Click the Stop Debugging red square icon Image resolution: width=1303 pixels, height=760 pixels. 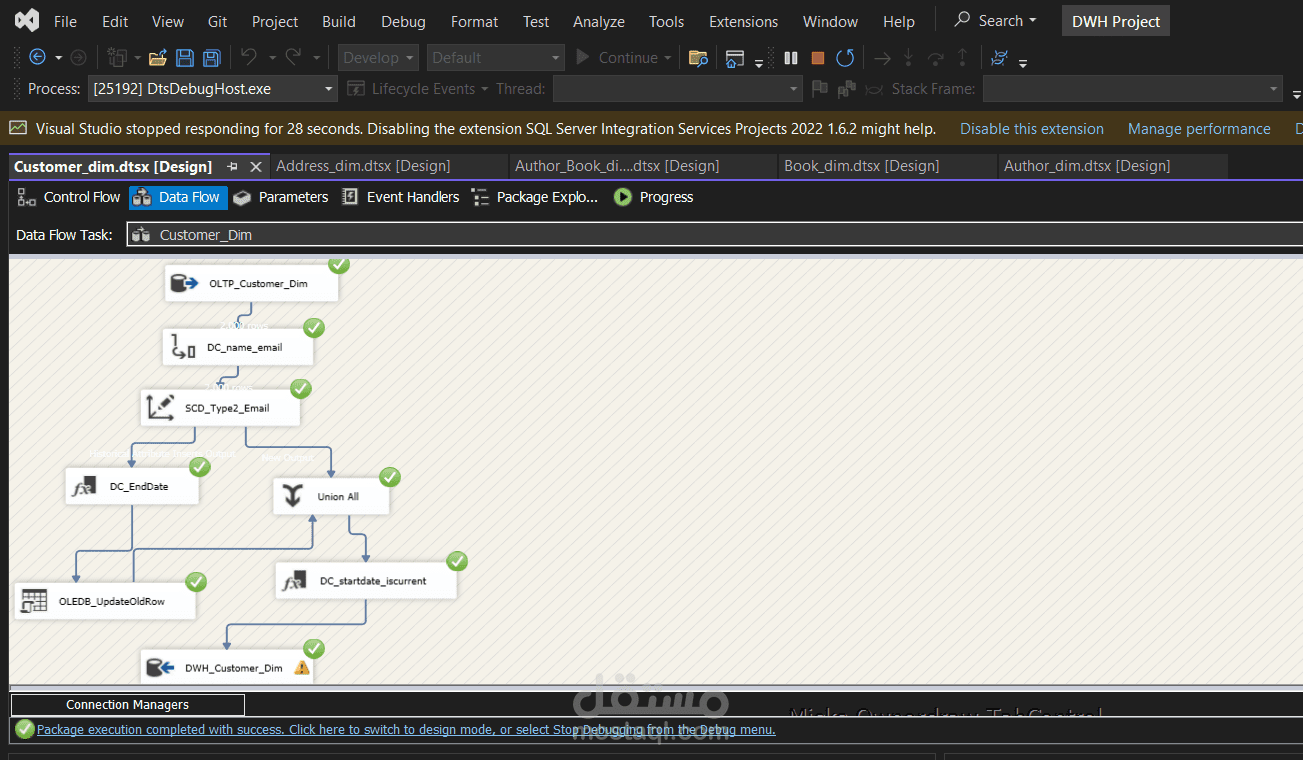pos(817,58)
